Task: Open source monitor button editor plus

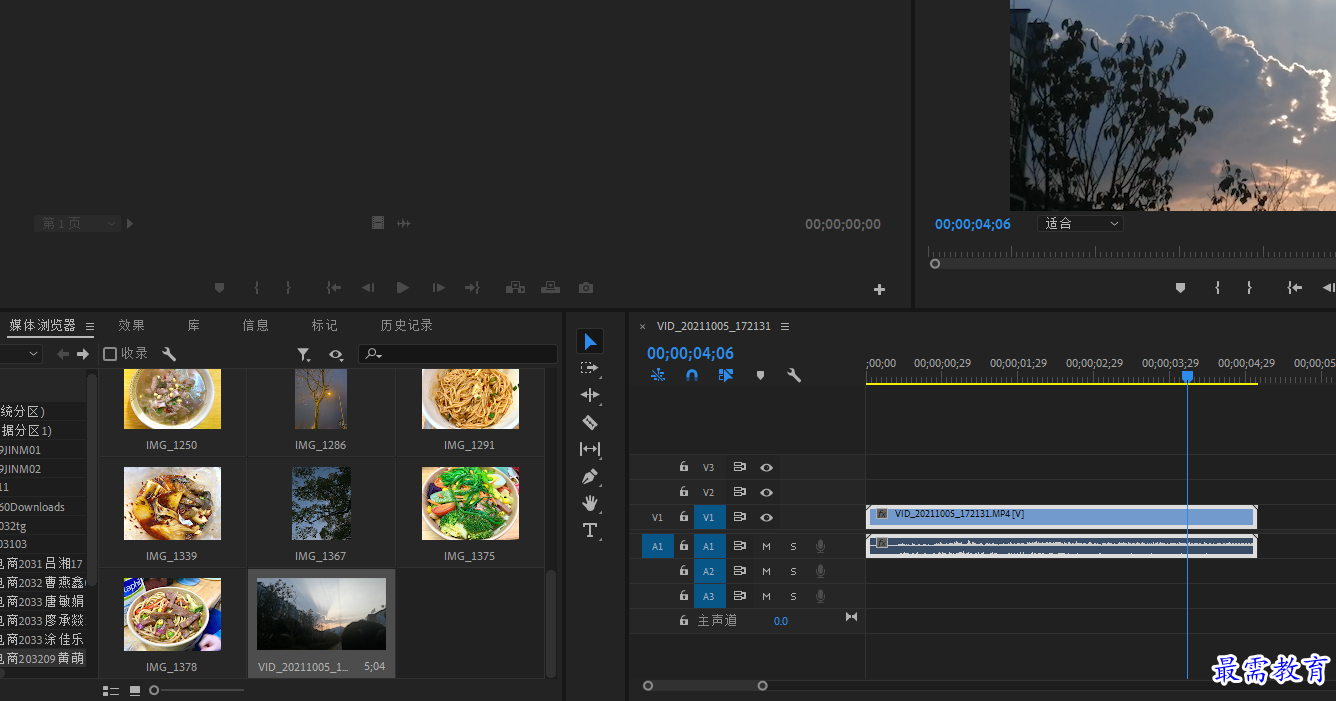Action: [879, 290]
